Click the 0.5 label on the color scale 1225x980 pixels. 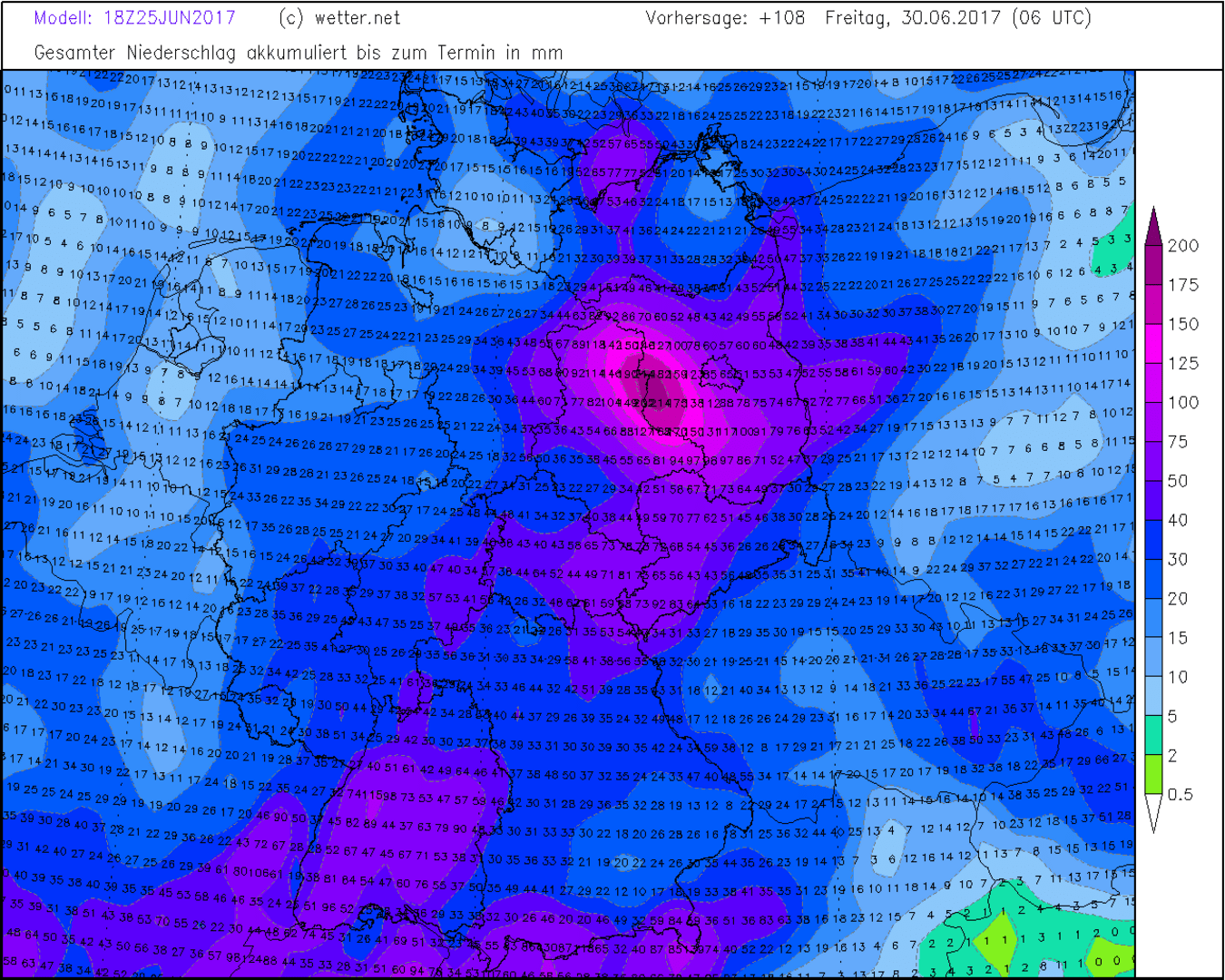tap(1180, 794)
